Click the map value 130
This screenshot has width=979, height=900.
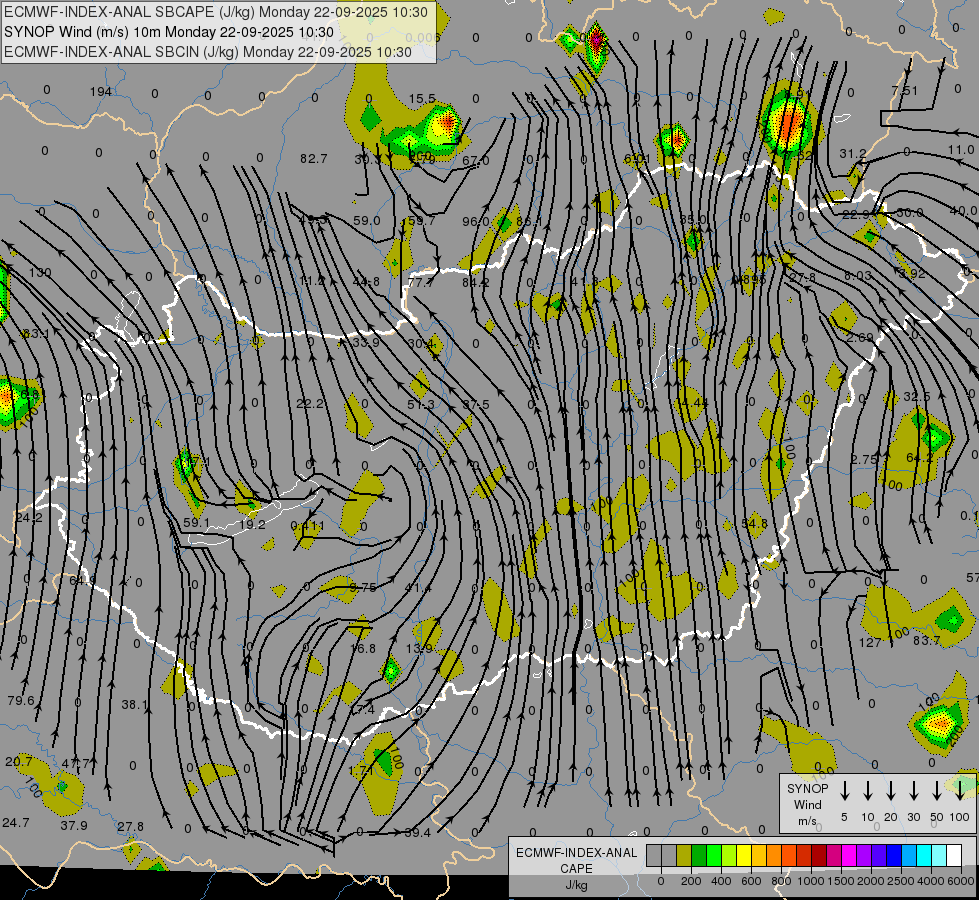pyautogui.click(x=40, y=272)
